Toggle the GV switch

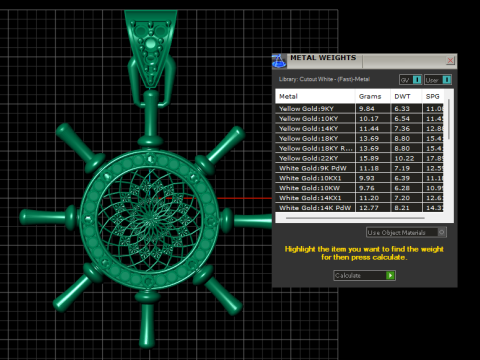coord(411,80)
